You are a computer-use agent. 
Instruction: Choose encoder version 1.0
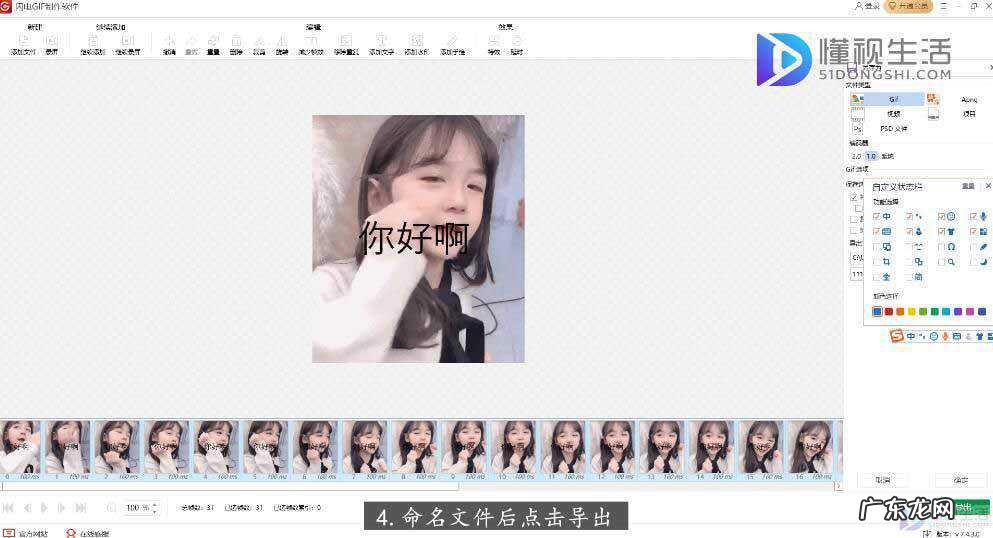[x=871, y=156]
